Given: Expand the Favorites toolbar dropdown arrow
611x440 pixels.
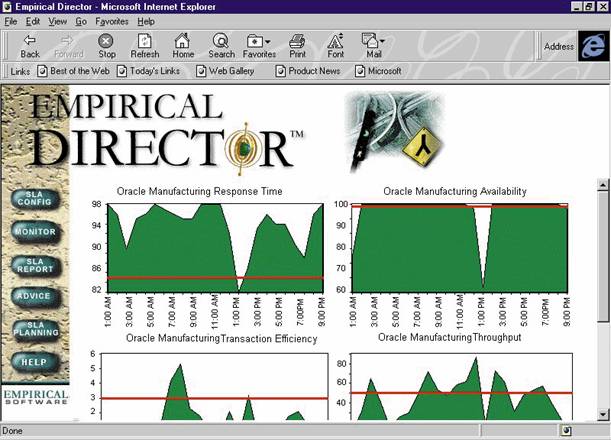Looking at the screenshot, I should [x=268, y=41].
